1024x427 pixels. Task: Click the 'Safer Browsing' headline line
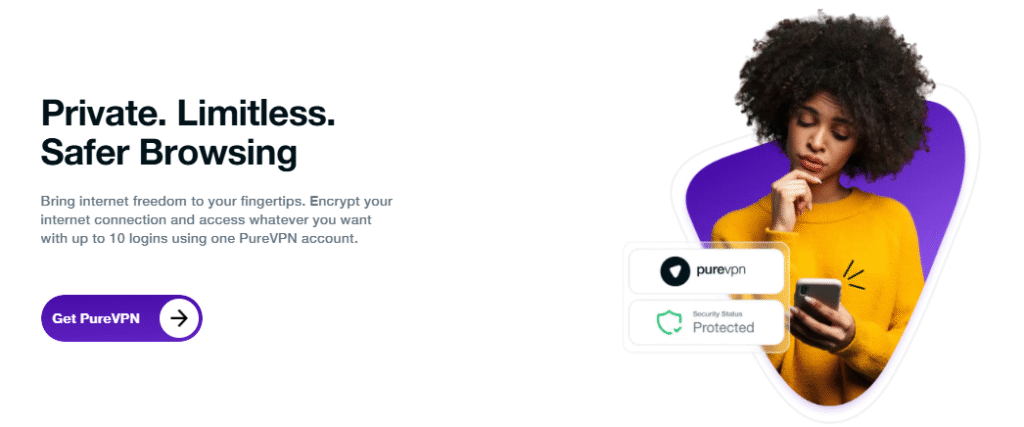click(169, 153)
